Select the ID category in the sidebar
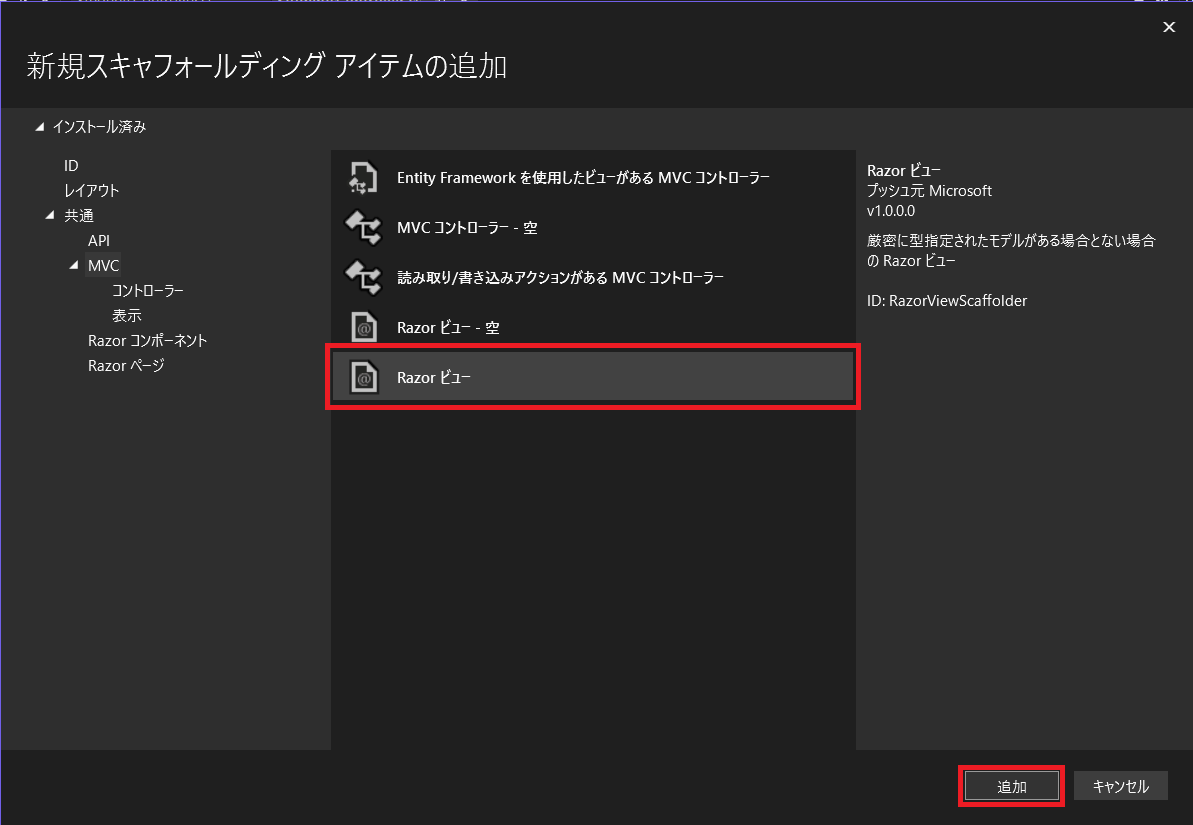The image size is (1193, 825). (x=71, y=165)
